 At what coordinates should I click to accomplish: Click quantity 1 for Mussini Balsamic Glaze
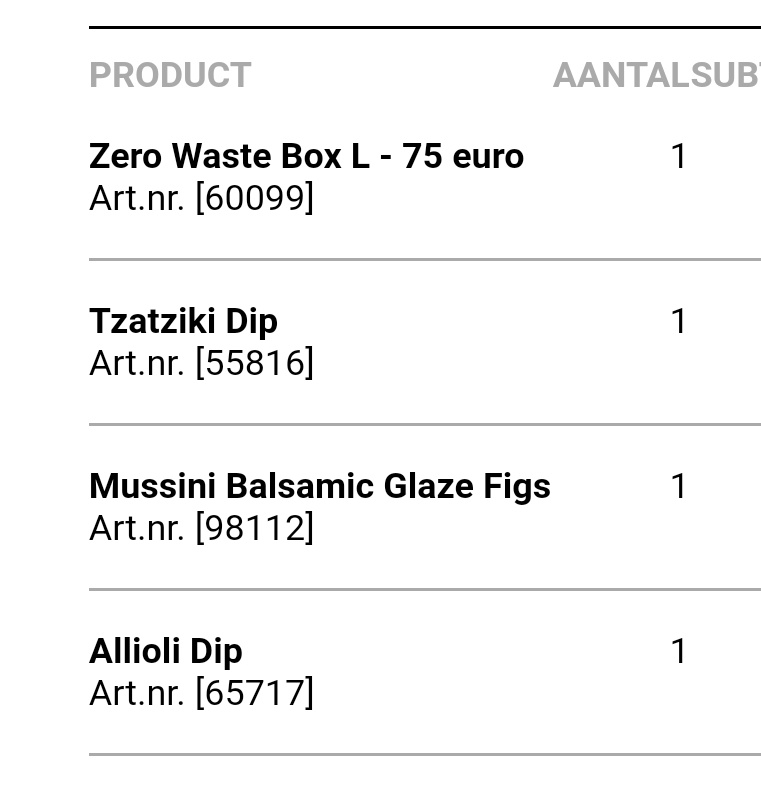678,487
